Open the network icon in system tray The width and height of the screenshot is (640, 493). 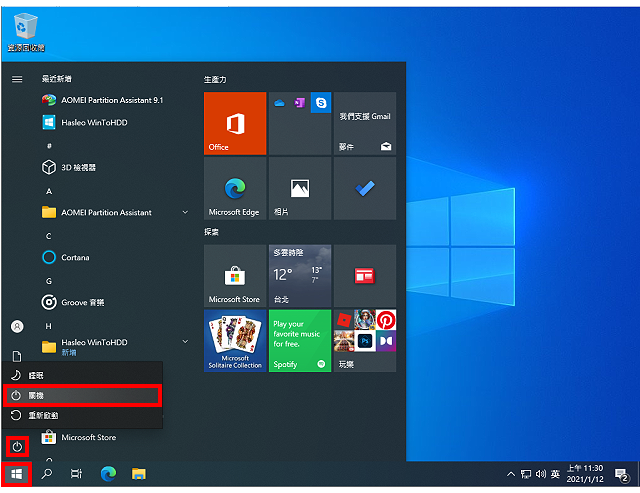[x=526, y=474]
